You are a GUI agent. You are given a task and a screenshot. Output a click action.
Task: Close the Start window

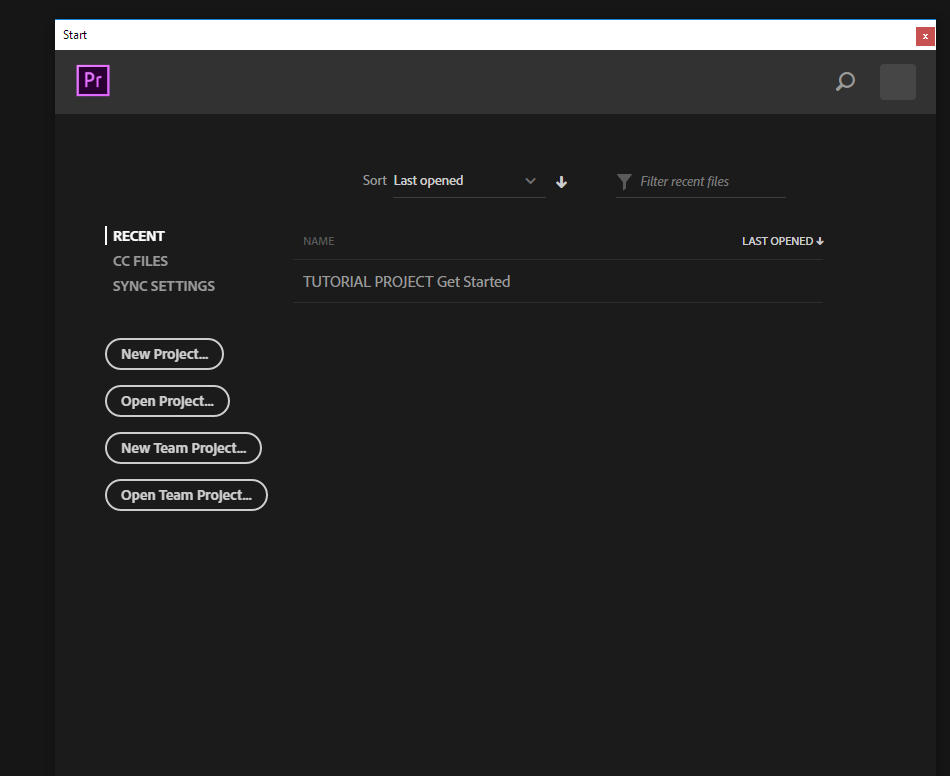pyautogui.click(x=925, y=36)
